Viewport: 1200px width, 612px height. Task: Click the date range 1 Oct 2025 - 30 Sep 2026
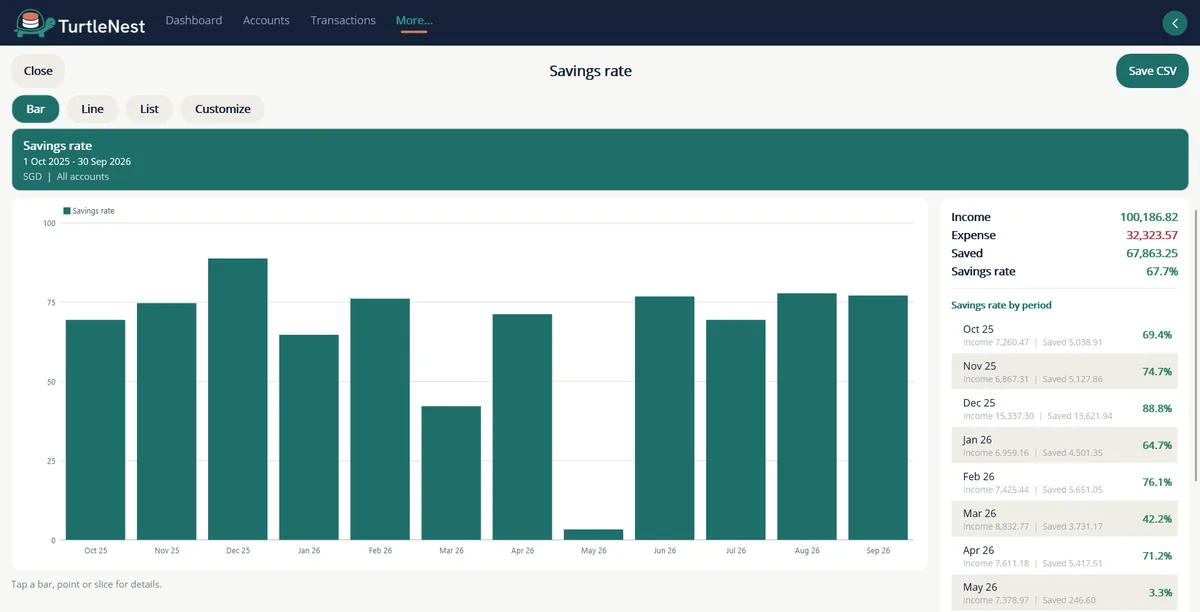77,161
